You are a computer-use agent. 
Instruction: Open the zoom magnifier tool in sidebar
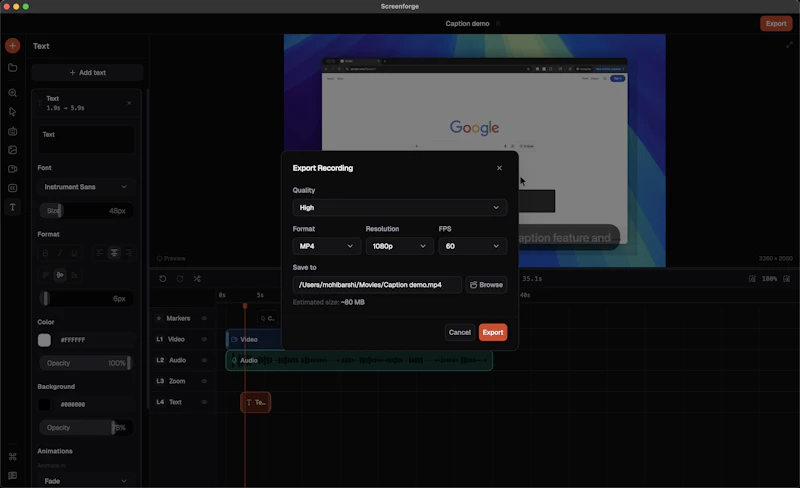click(x=12, y=93)
